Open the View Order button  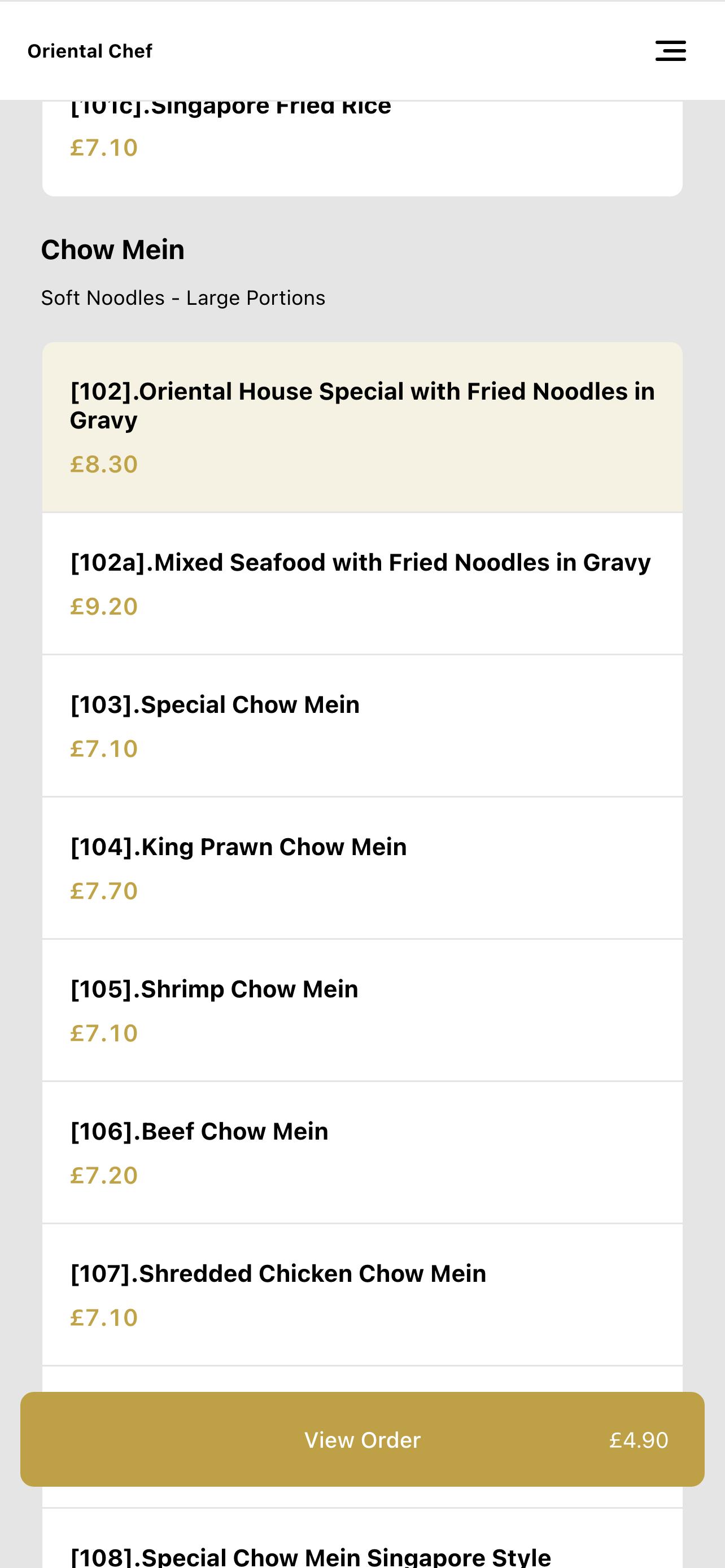362,1439
